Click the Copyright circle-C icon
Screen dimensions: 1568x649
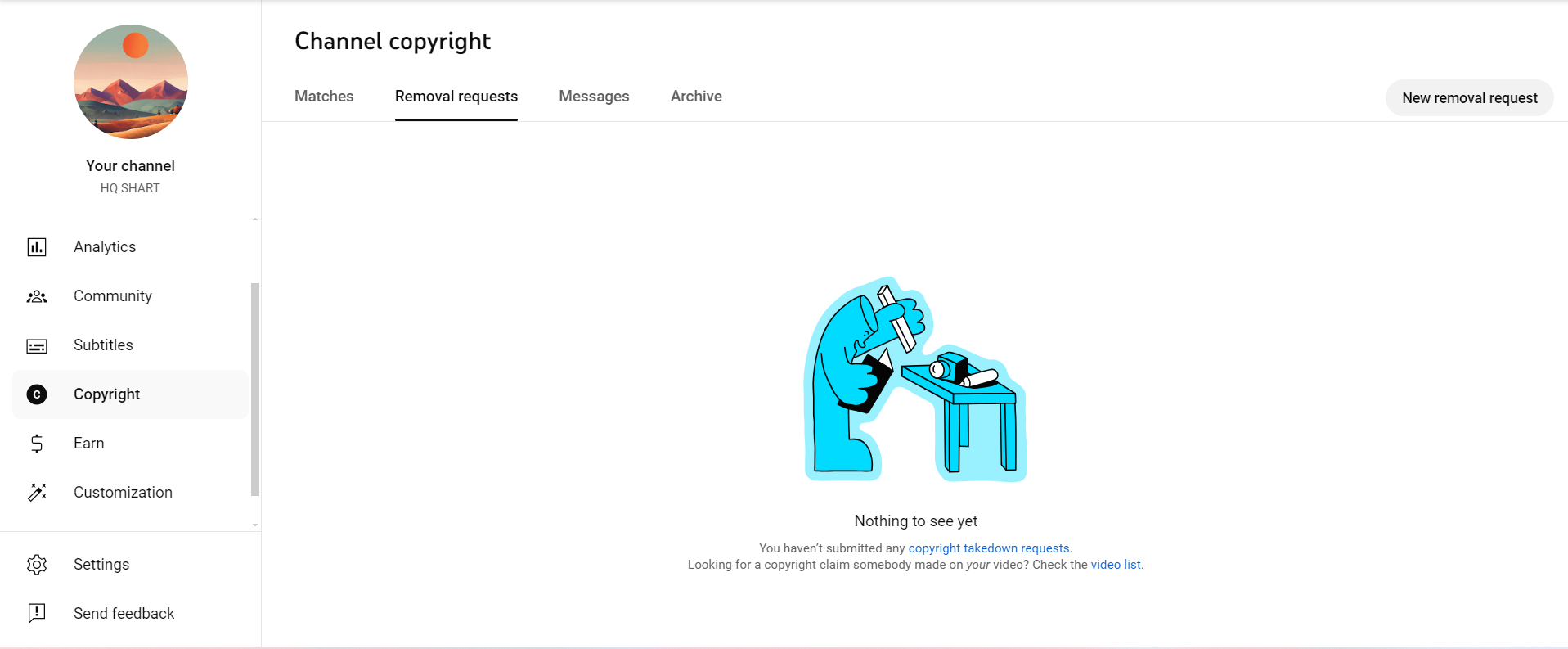point(37,394)
